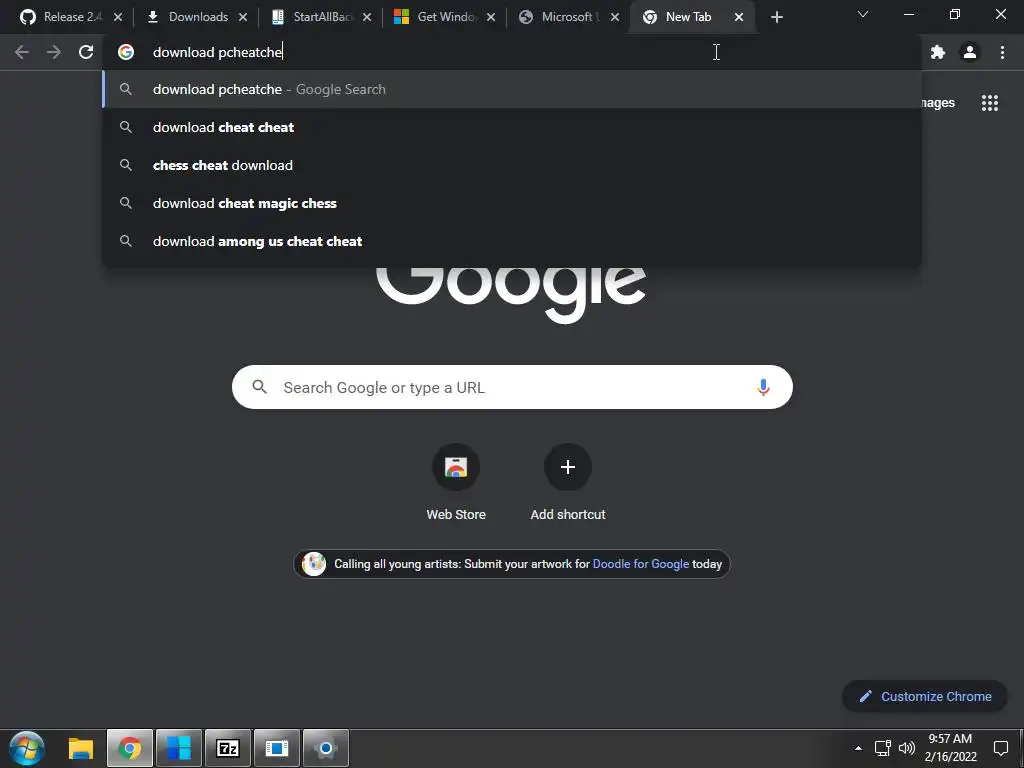Open the gear-styled taskbar icon
Viewport: 1024px width, 768px height.
326,748
